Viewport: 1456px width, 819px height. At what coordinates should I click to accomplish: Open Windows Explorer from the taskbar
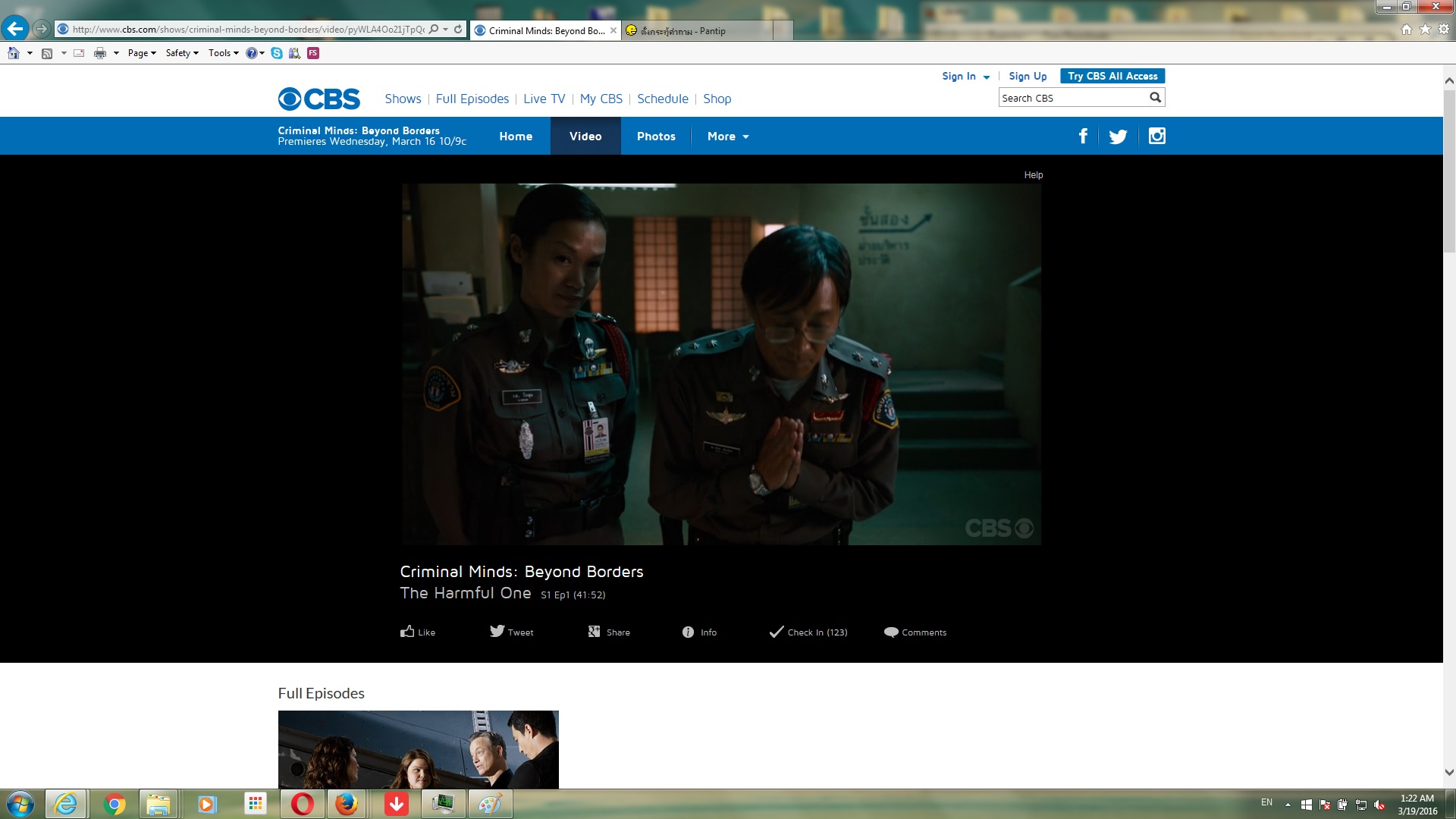[158, 804]
